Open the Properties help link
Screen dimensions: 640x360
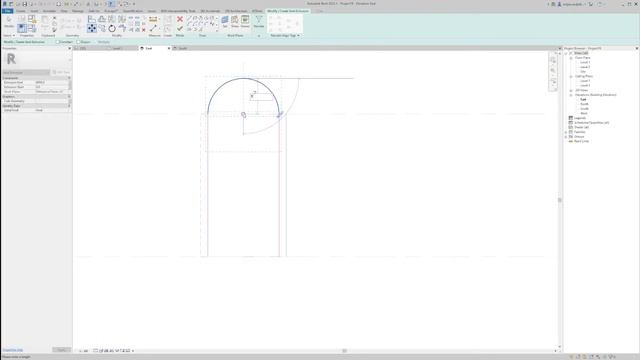(x=13, y=350)
